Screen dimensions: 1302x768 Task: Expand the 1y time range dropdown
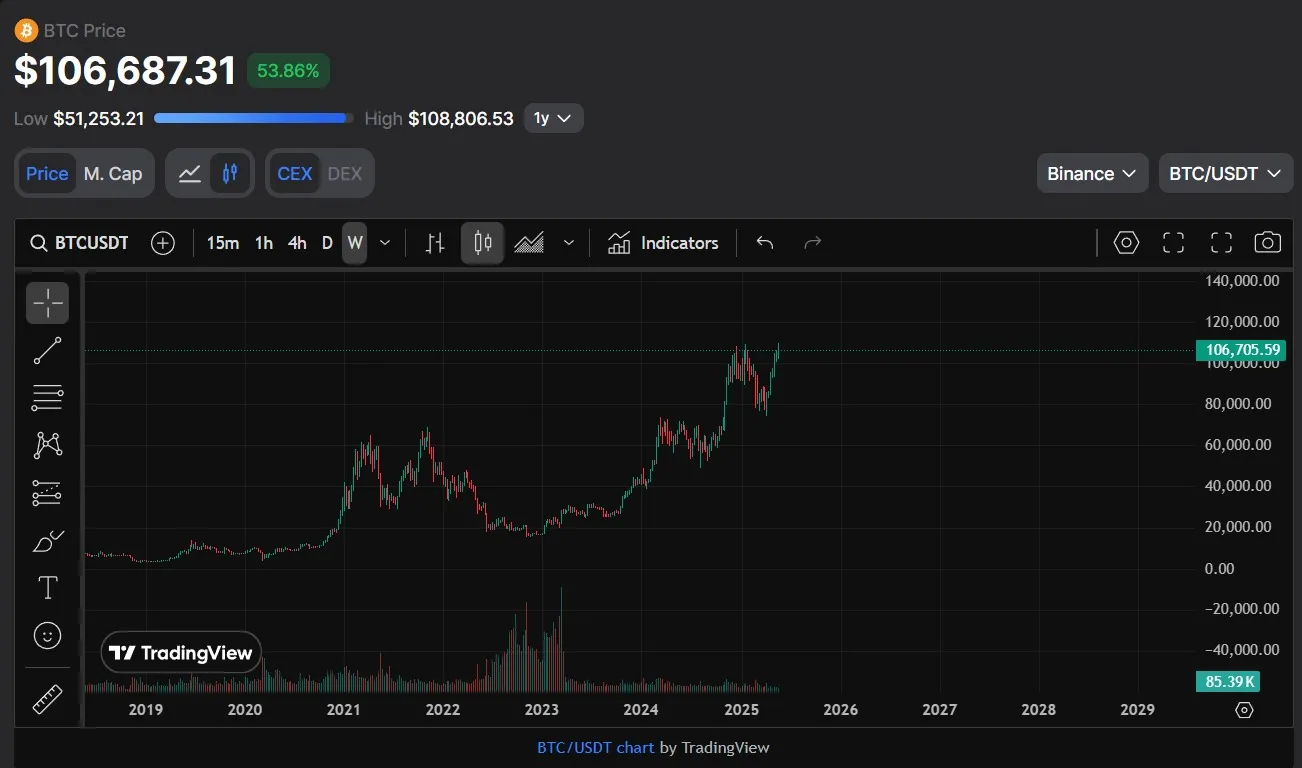click(x=553, y=118)
